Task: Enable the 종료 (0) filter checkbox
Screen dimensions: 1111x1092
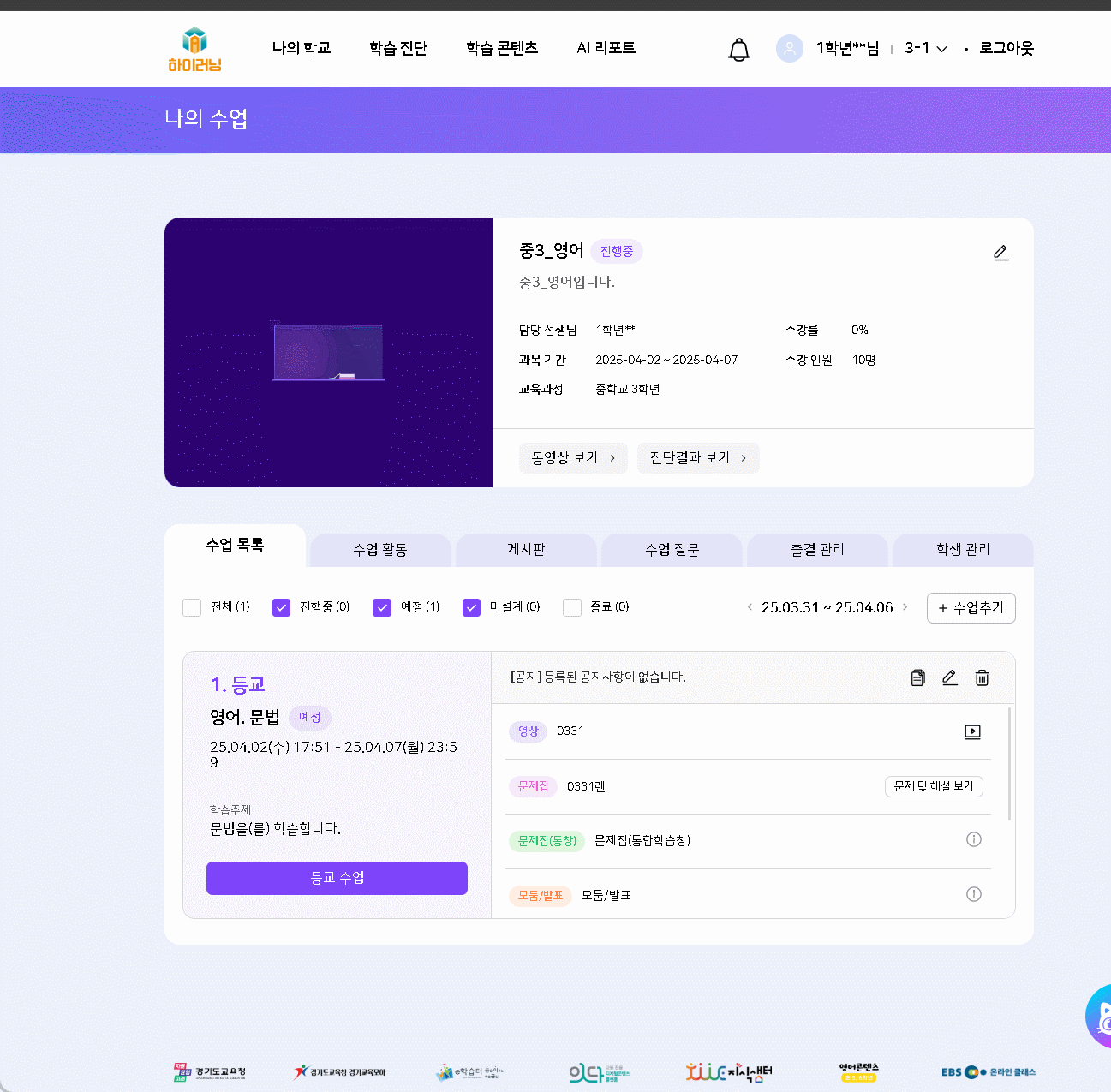Action: click(x=572, y=607)
